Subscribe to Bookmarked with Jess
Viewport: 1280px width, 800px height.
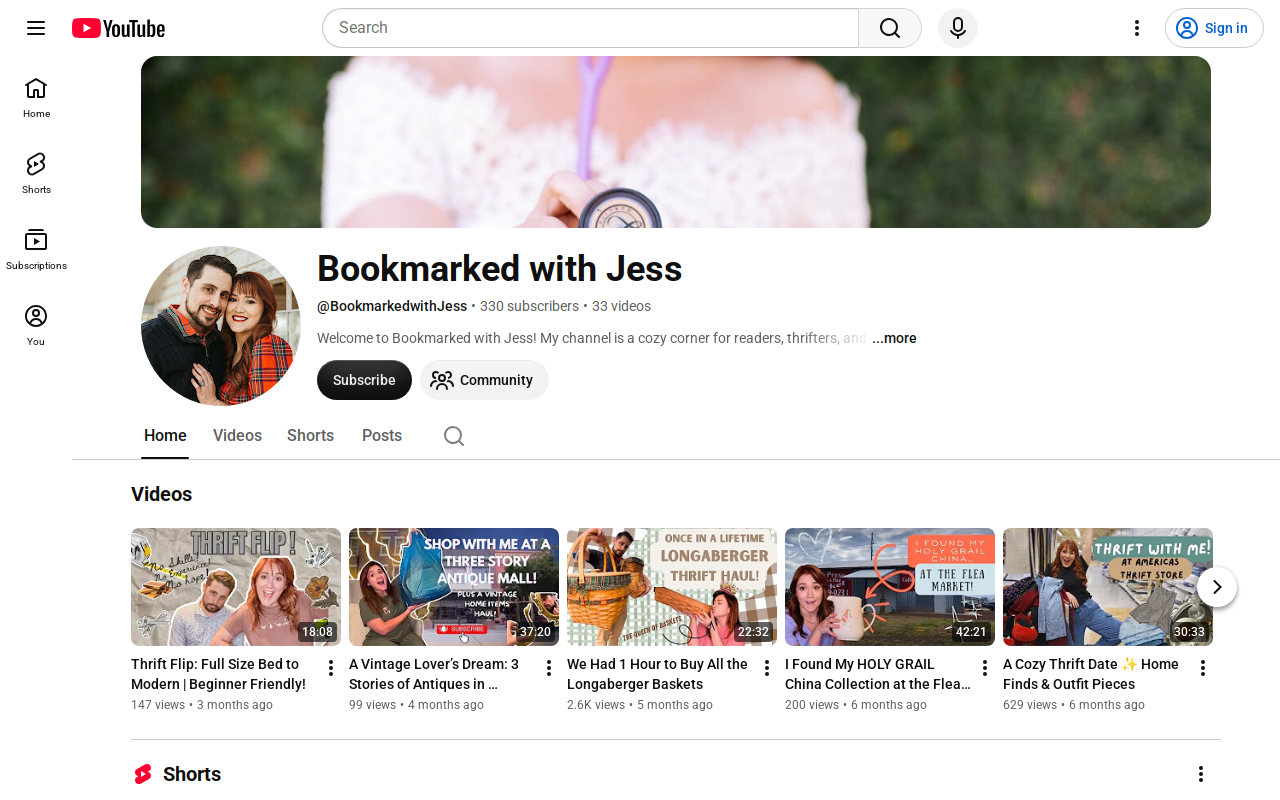point(364,380)
